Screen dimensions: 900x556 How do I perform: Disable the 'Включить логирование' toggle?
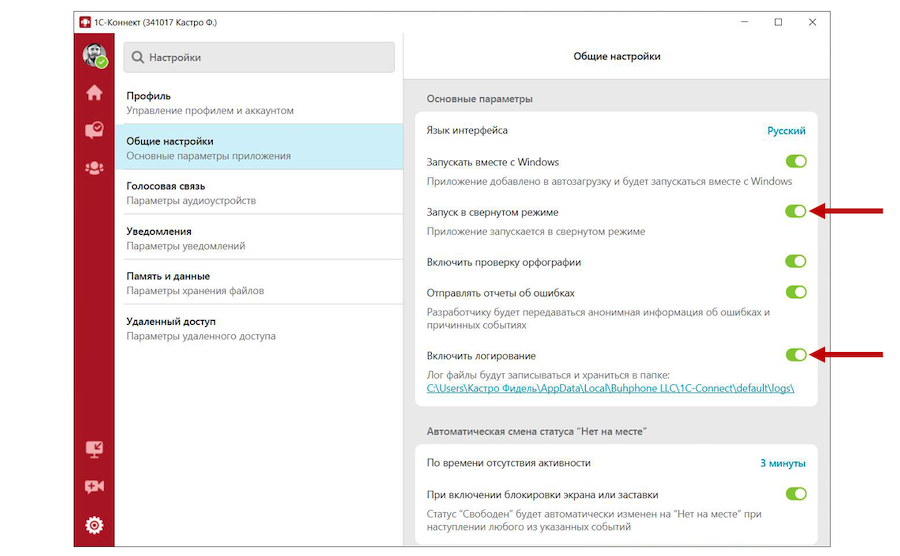(795, 355)
